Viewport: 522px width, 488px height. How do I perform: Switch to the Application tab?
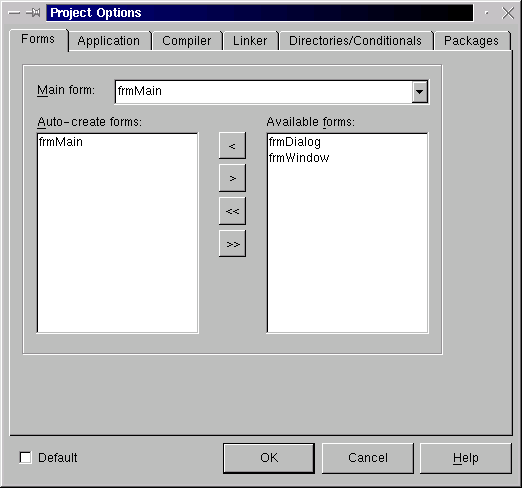point(109,41)
